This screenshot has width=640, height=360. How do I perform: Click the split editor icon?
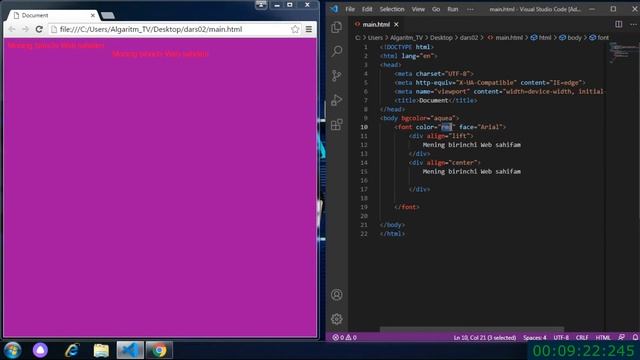619,24
